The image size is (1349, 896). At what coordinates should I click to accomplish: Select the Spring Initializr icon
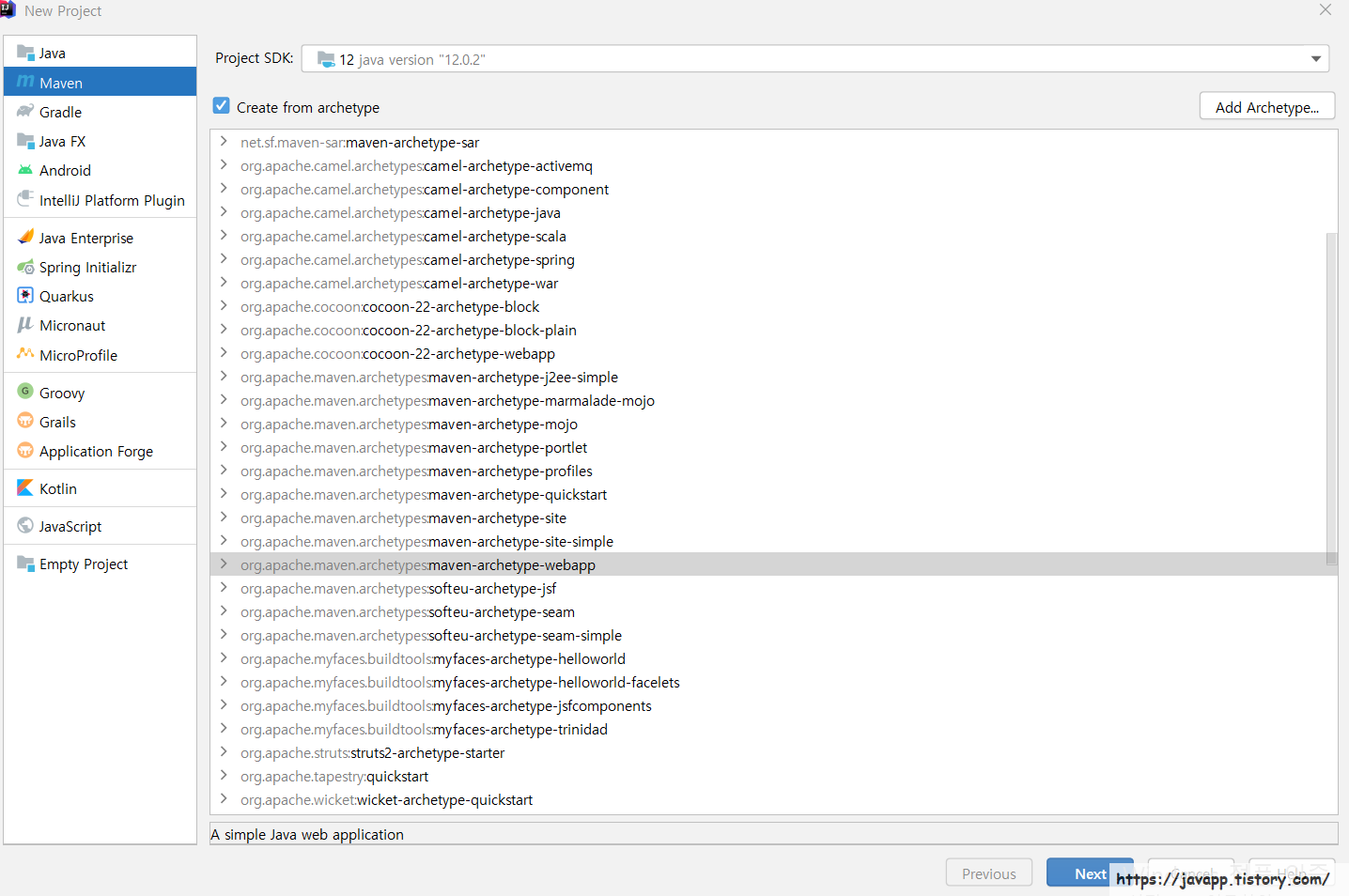click(25, 267)
